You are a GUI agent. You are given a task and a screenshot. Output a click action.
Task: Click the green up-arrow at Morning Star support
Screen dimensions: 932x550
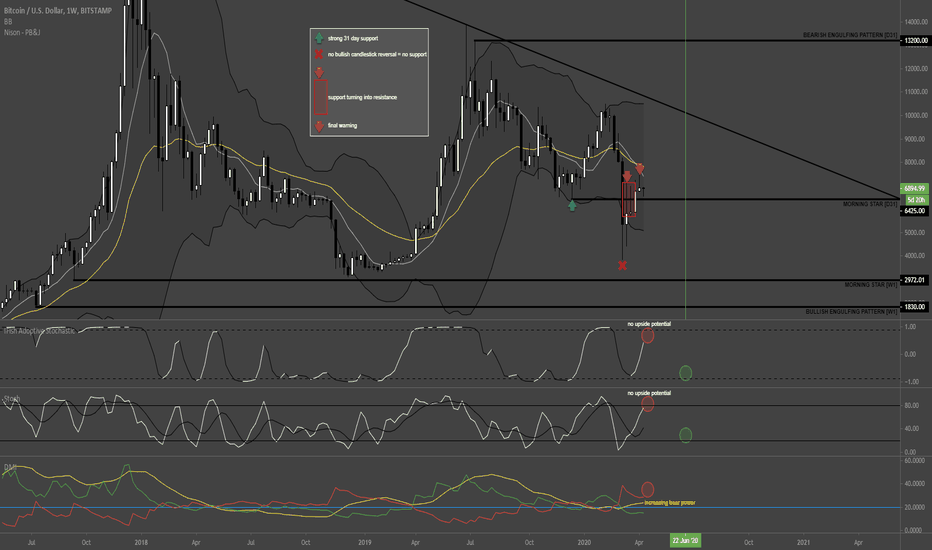tap(572, 205)
